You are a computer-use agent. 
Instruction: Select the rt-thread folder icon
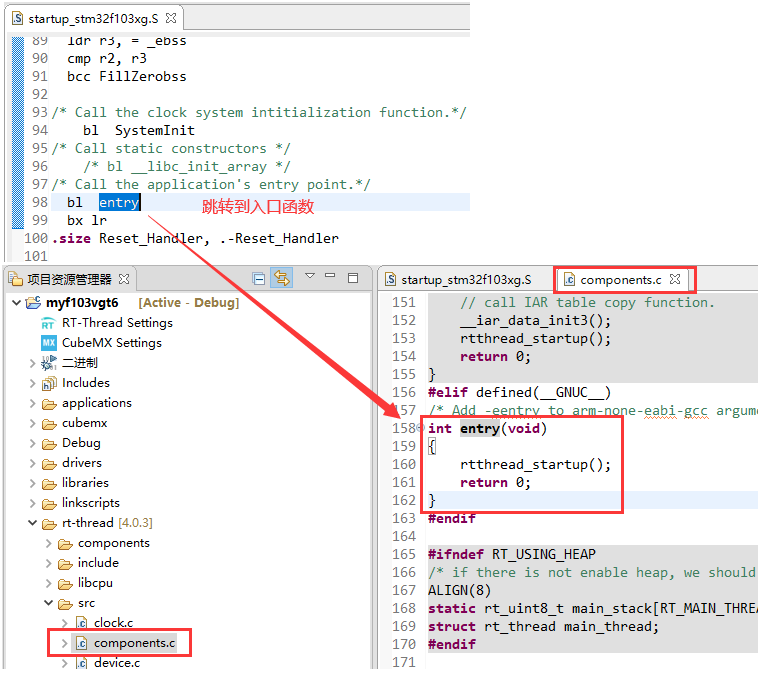click(49, 524)
